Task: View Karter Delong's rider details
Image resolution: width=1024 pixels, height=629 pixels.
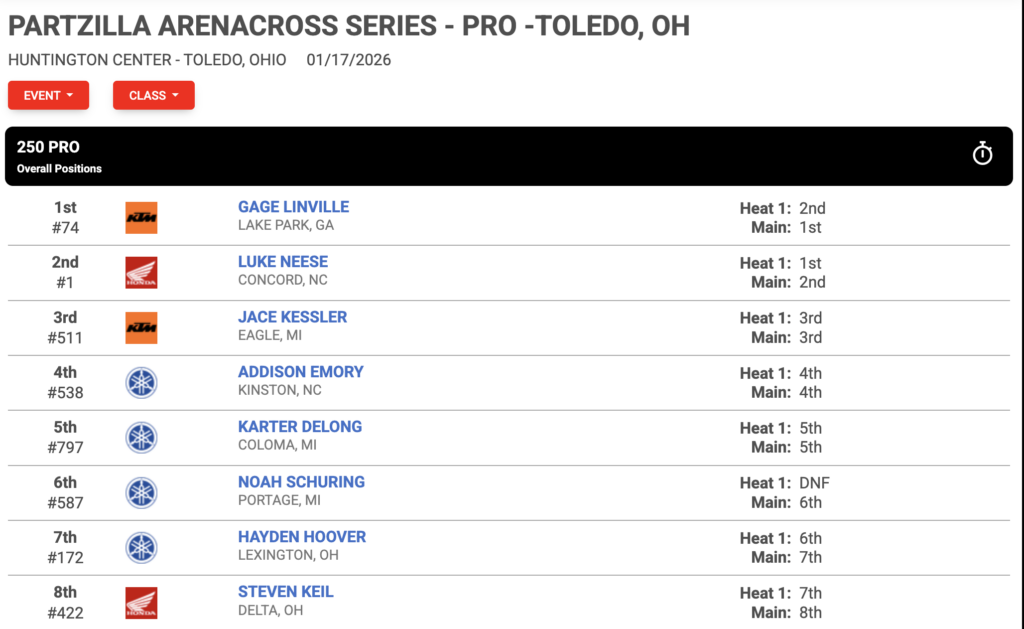Action: click(x=300, y=427)
